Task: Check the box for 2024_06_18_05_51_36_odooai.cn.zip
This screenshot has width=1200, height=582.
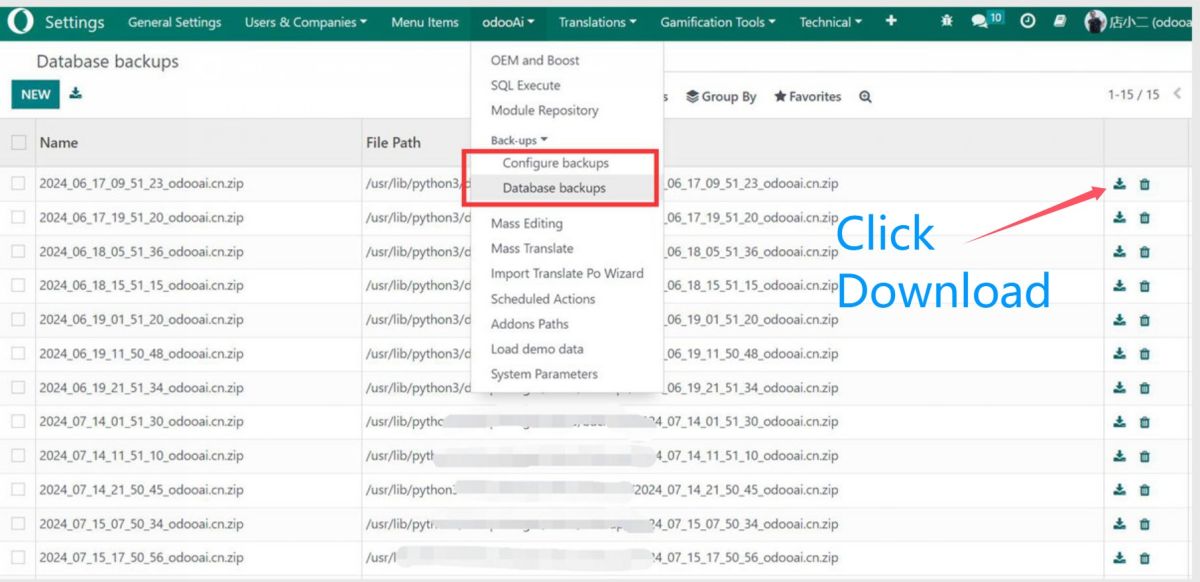Action: click(19, 252)
